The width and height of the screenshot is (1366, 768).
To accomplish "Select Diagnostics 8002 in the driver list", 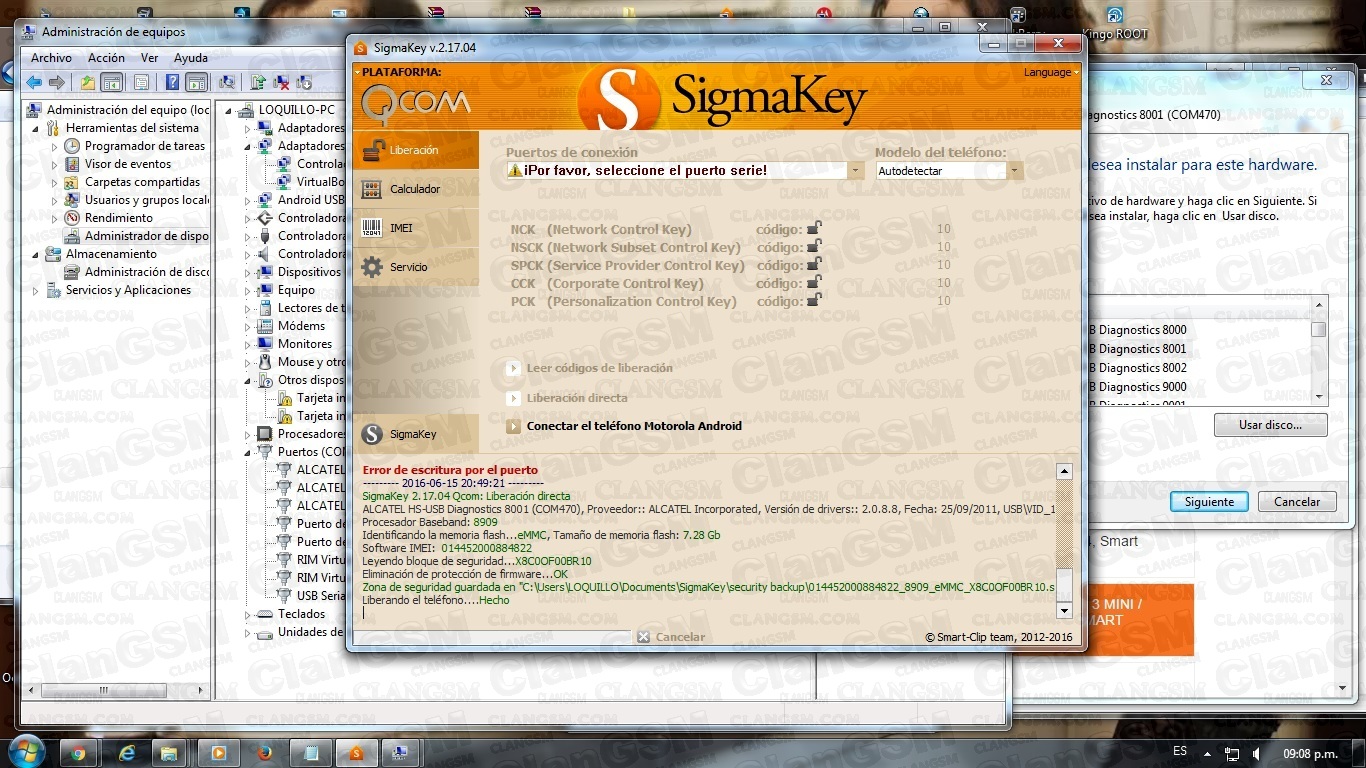I will pyautogui.click(x=1137, y=368).
